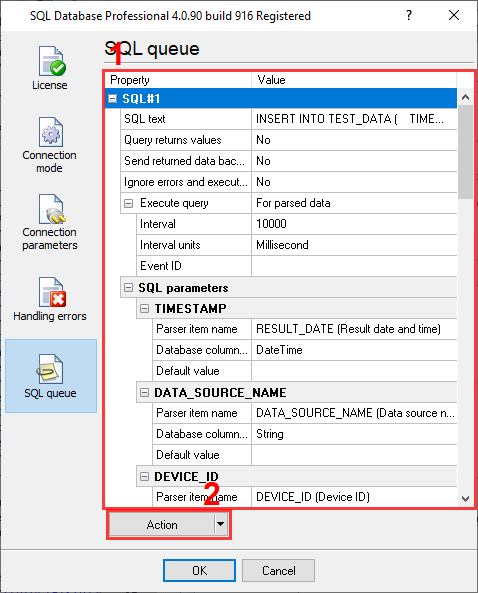Click Default value field under DATA_SOURCE_NAME
The height and width of the screenshot is (593, 478).
pyautogui.click(x=354, y=455)
